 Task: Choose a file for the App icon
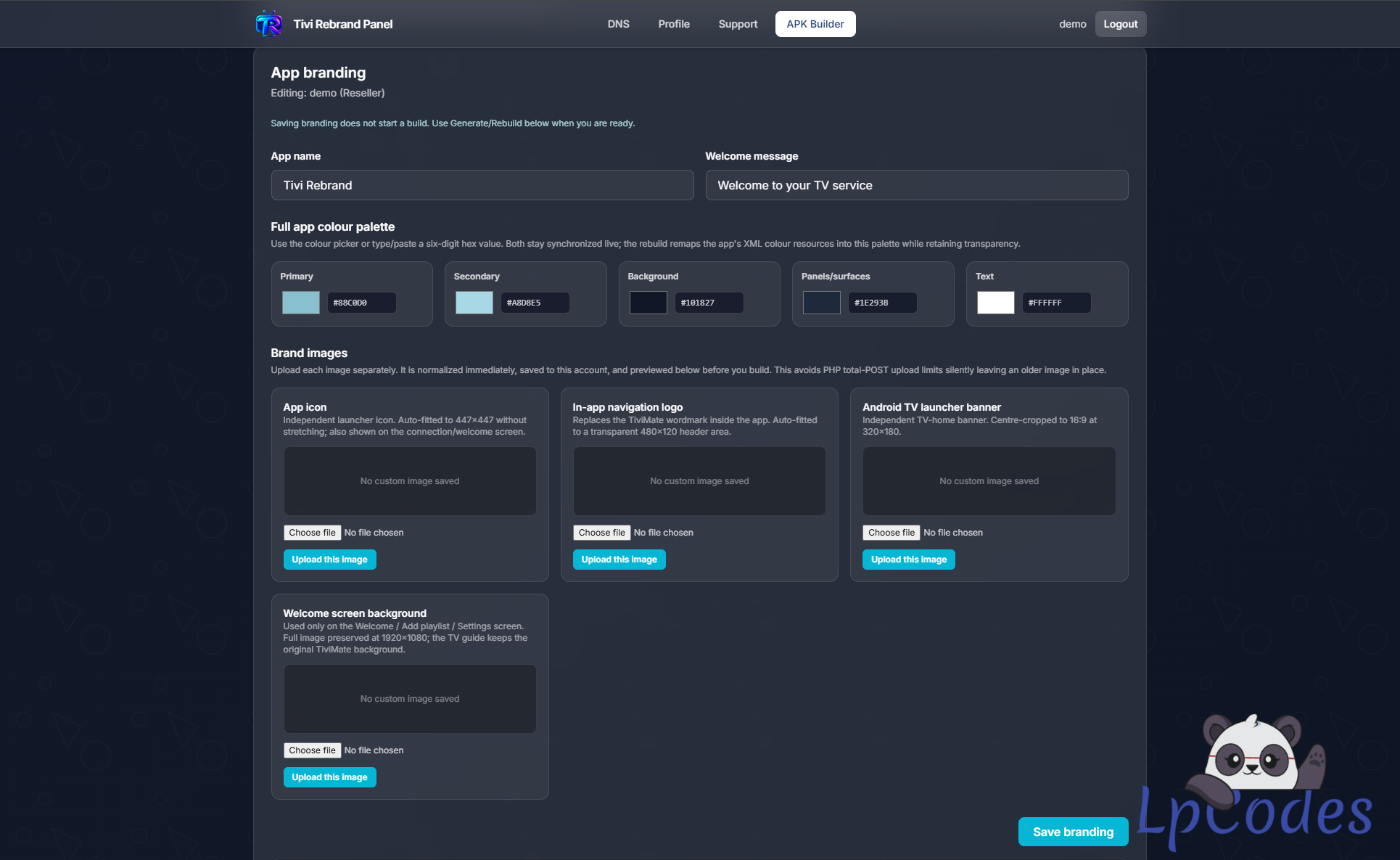click(x=313, y=533)
